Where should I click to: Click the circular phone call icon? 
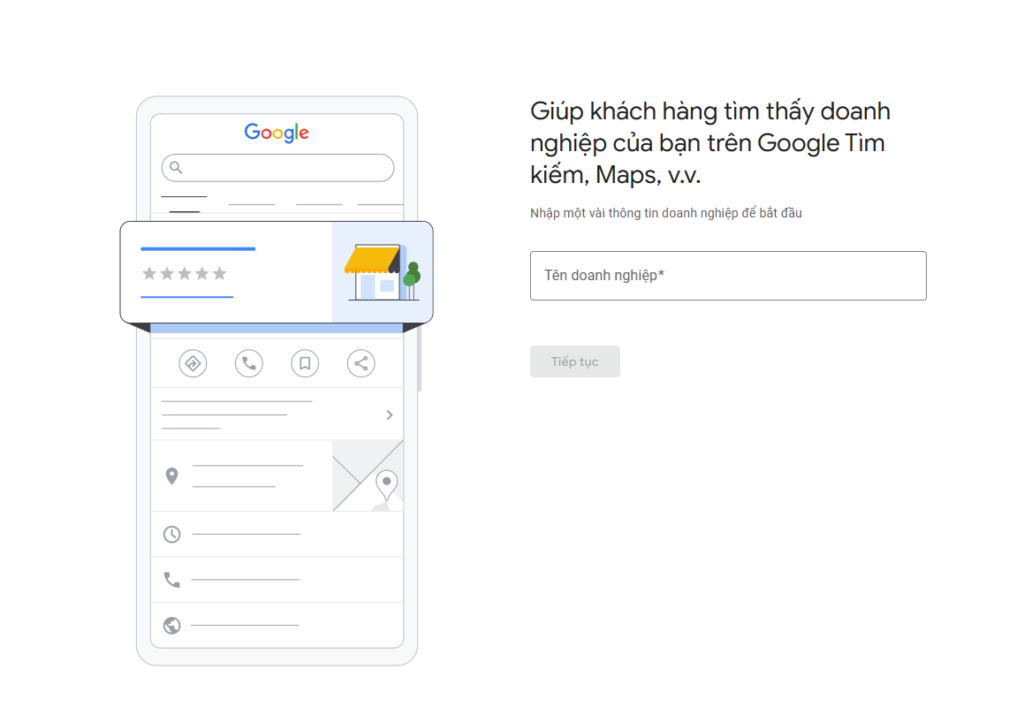[x=249, y=363]
